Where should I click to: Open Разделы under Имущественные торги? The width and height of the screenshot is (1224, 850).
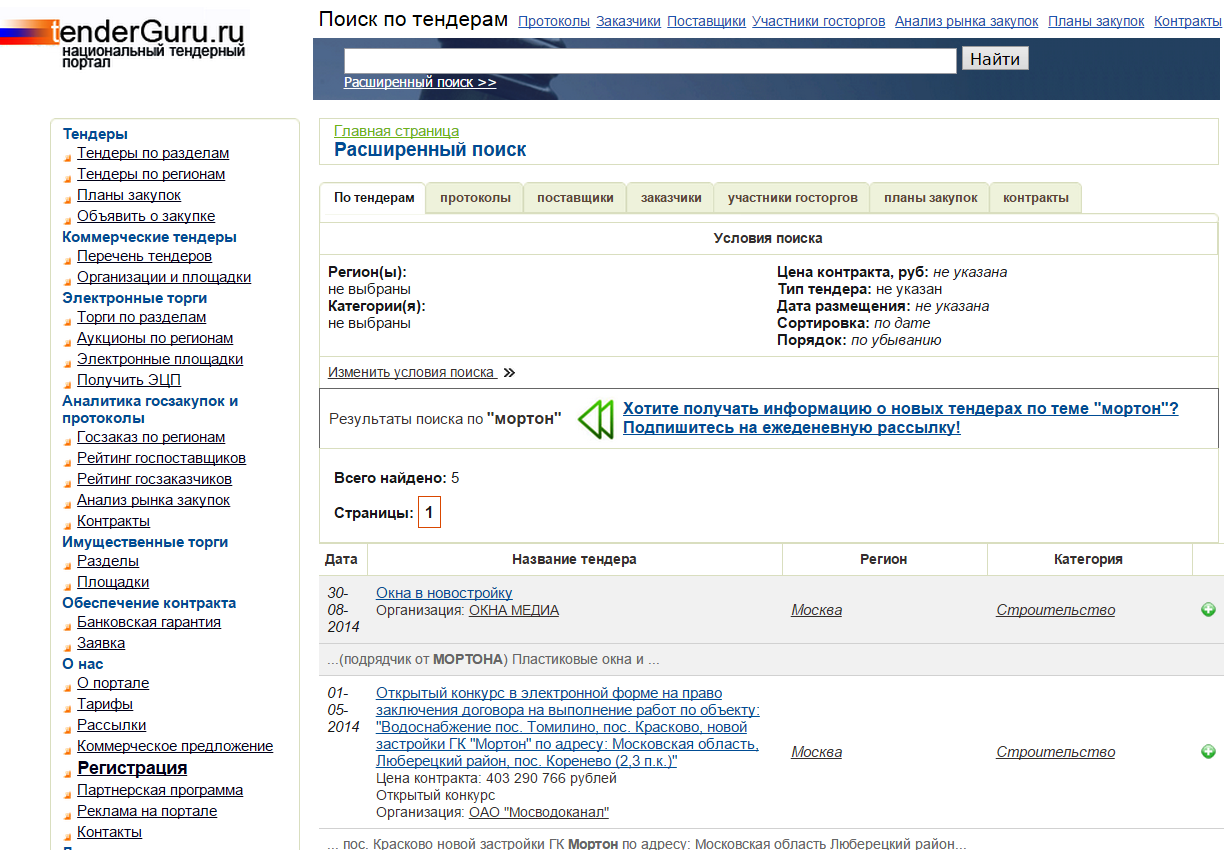tap(108, 561)
